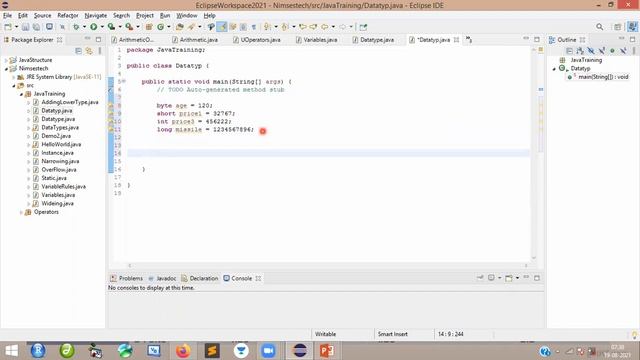Viewport: 640px width, 360px height.
Task: Click the empty code line 14
Action: [329, 153]
